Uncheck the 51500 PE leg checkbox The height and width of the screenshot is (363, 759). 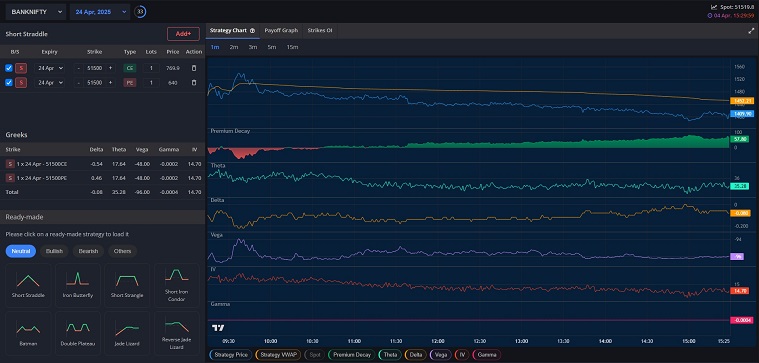(9, 83)
